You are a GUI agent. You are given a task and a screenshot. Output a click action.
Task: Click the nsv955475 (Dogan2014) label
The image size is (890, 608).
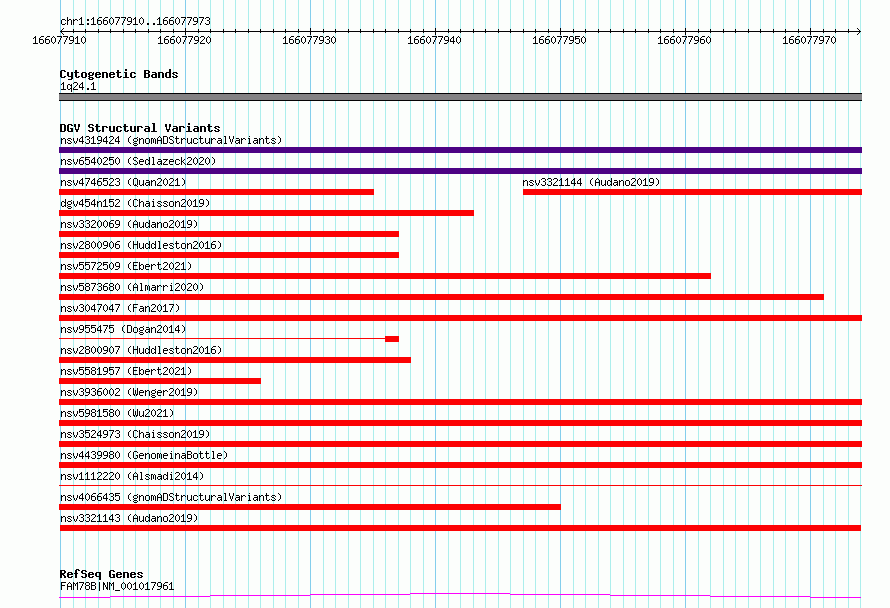123,329
